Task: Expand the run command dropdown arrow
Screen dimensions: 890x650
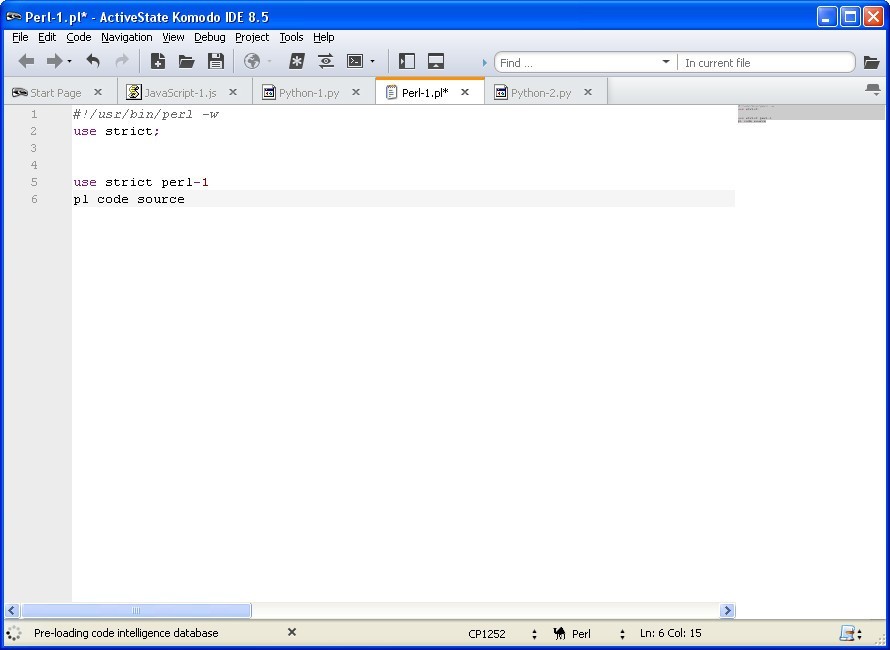Action: point(372,61)
